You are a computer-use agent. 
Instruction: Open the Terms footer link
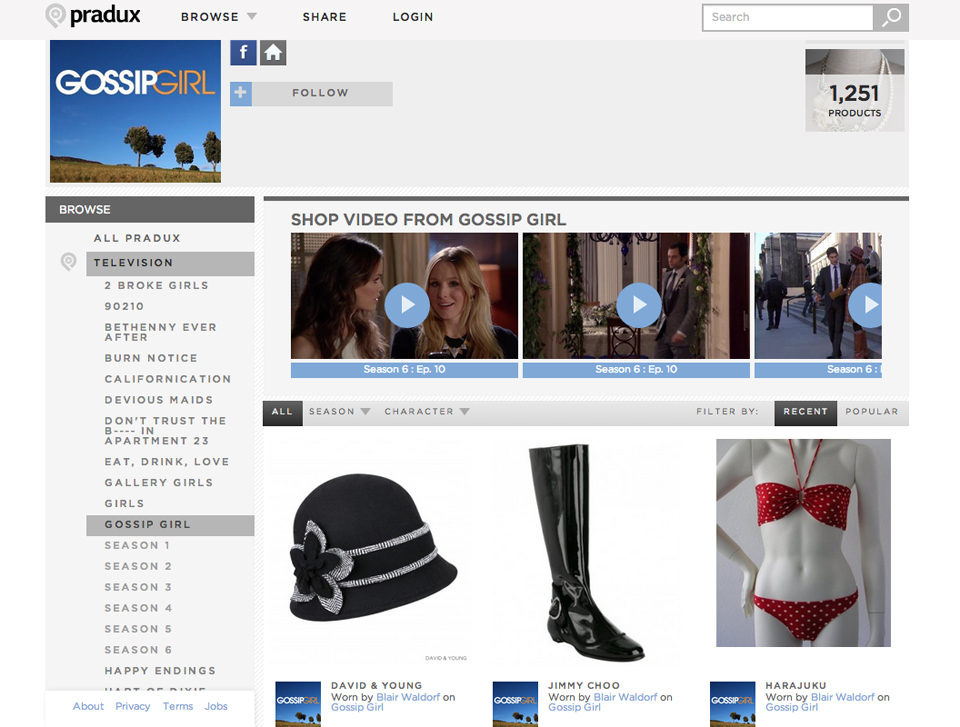178,706
